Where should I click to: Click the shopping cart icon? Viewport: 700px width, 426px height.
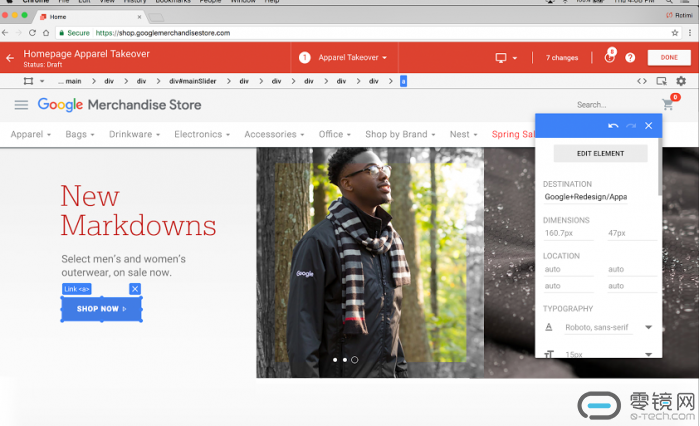[667, 104]
